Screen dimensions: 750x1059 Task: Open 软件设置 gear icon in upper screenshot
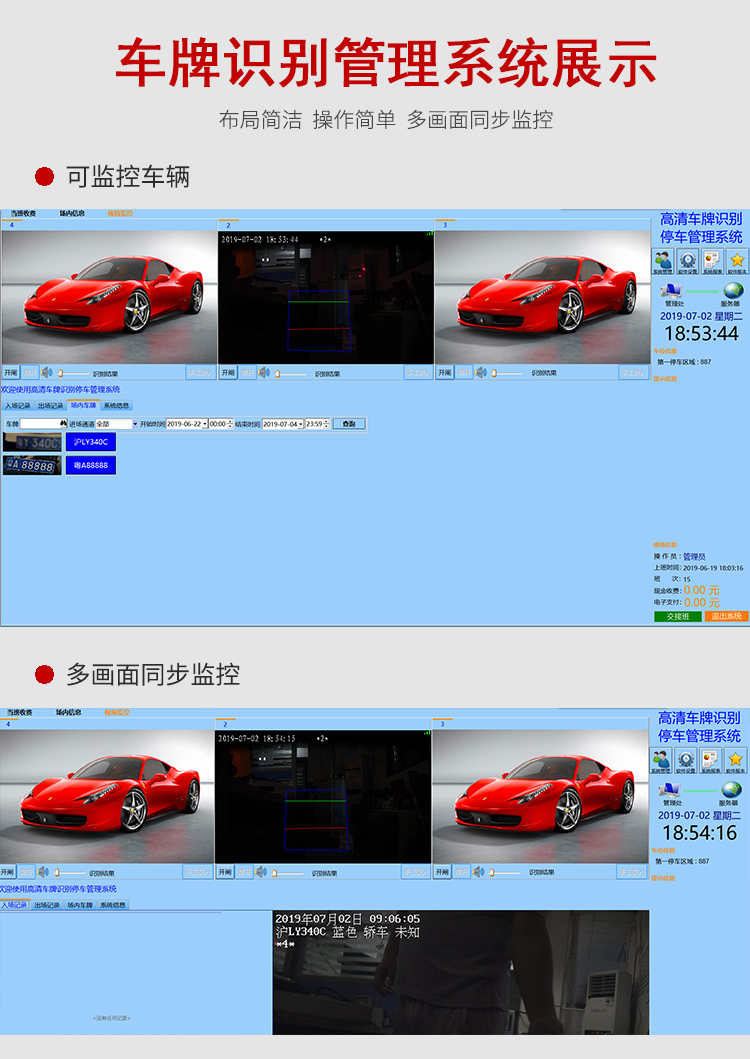point(688,261)
